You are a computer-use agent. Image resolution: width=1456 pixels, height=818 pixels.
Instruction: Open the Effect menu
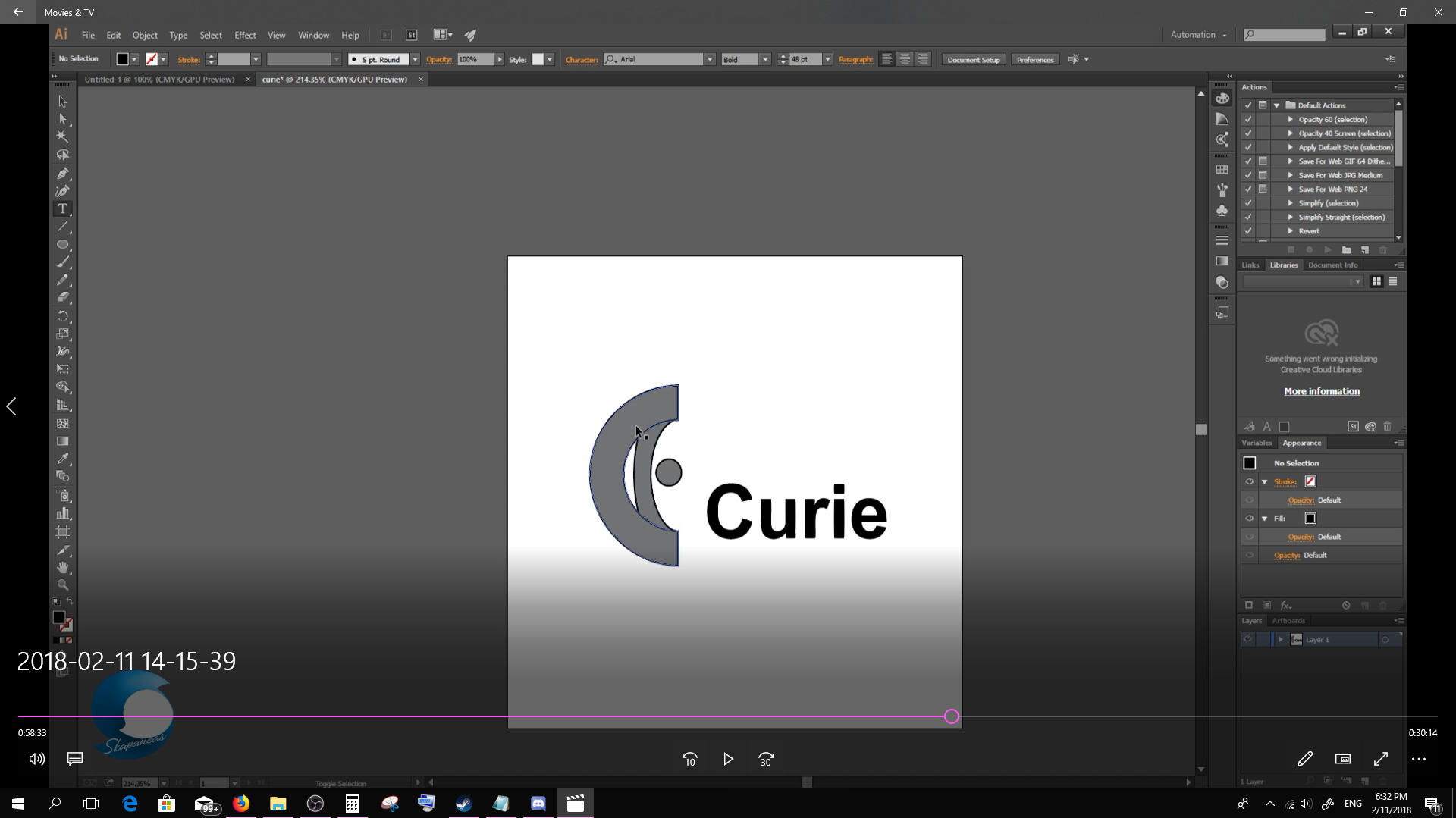tap(245, 35)
